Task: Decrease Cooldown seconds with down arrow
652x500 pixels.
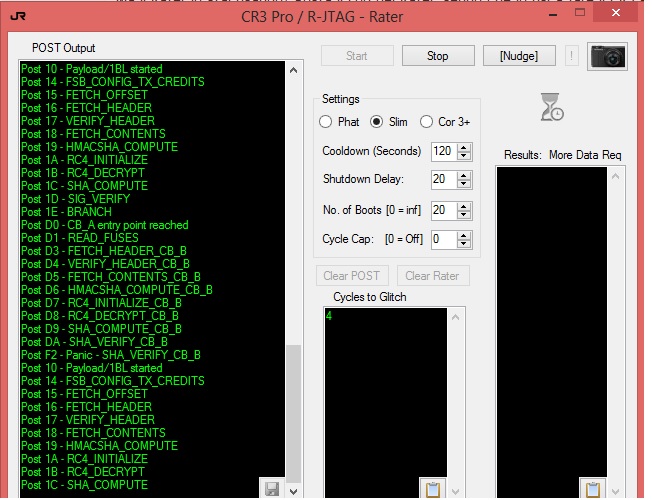Action: click(464, 156)
